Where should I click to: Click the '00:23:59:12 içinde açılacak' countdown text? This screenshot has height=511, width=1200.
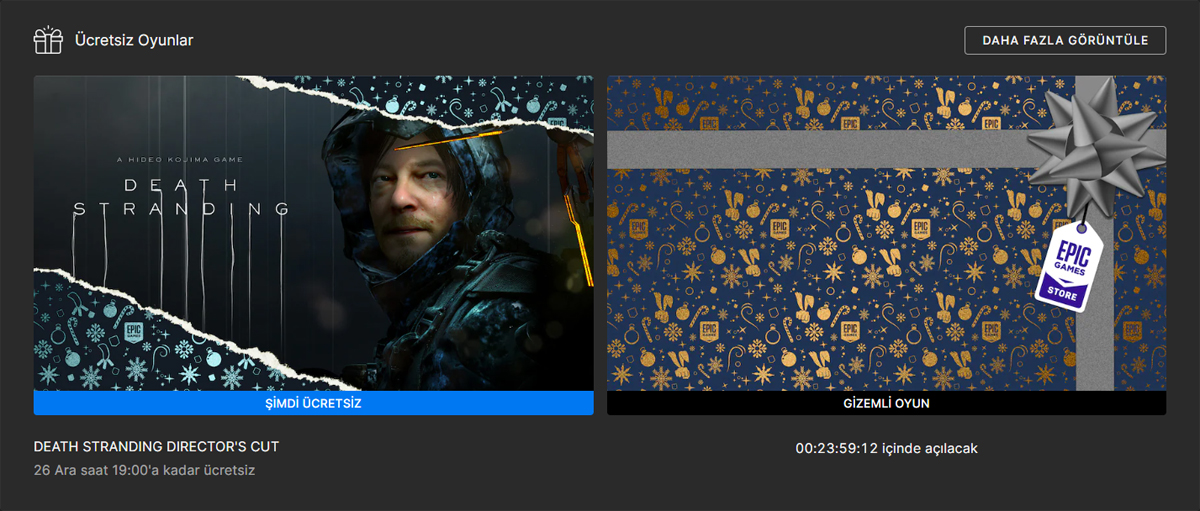(x=886, y=448)
